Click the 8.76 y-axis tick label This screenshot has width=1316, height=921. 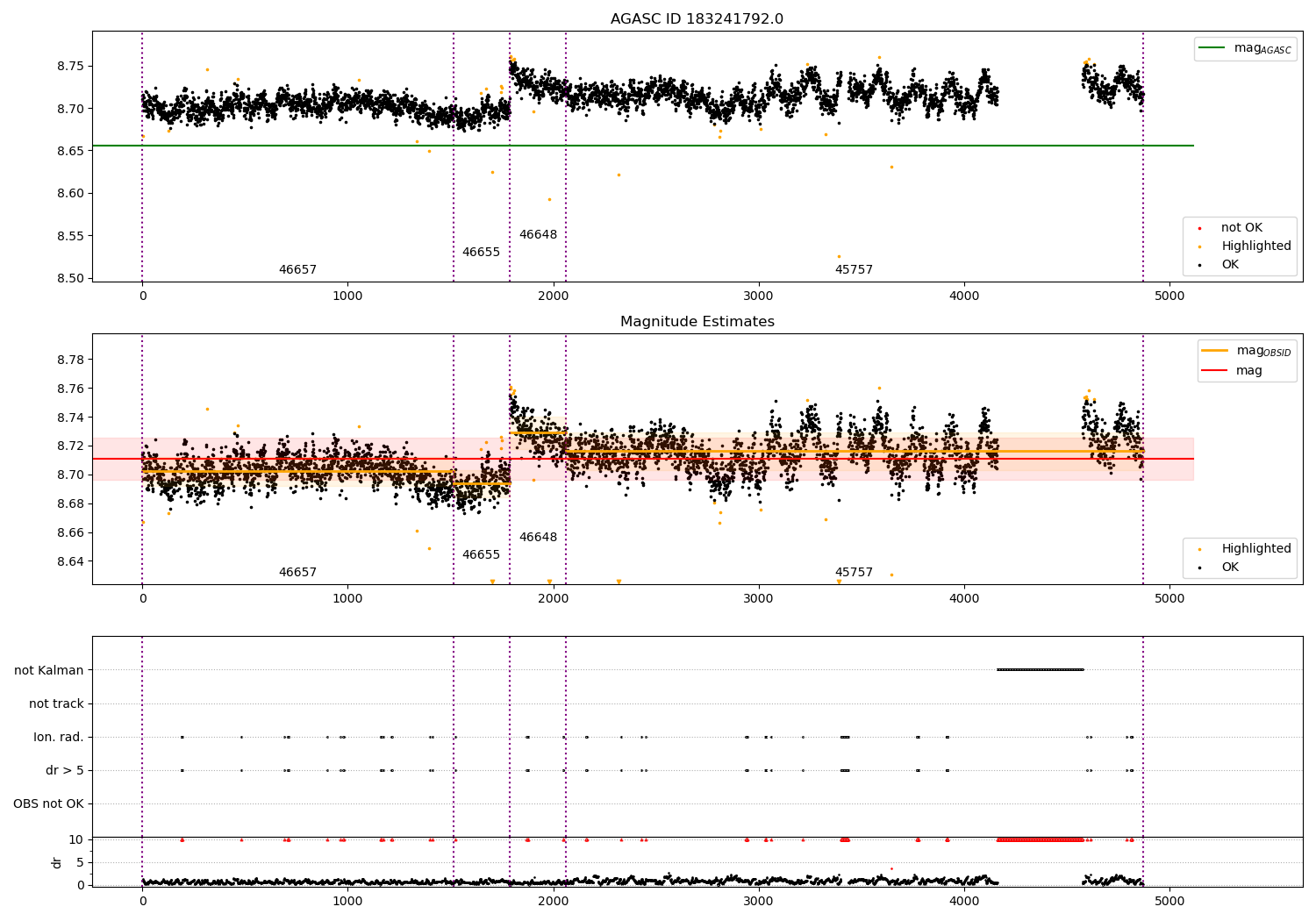point(69,389)
